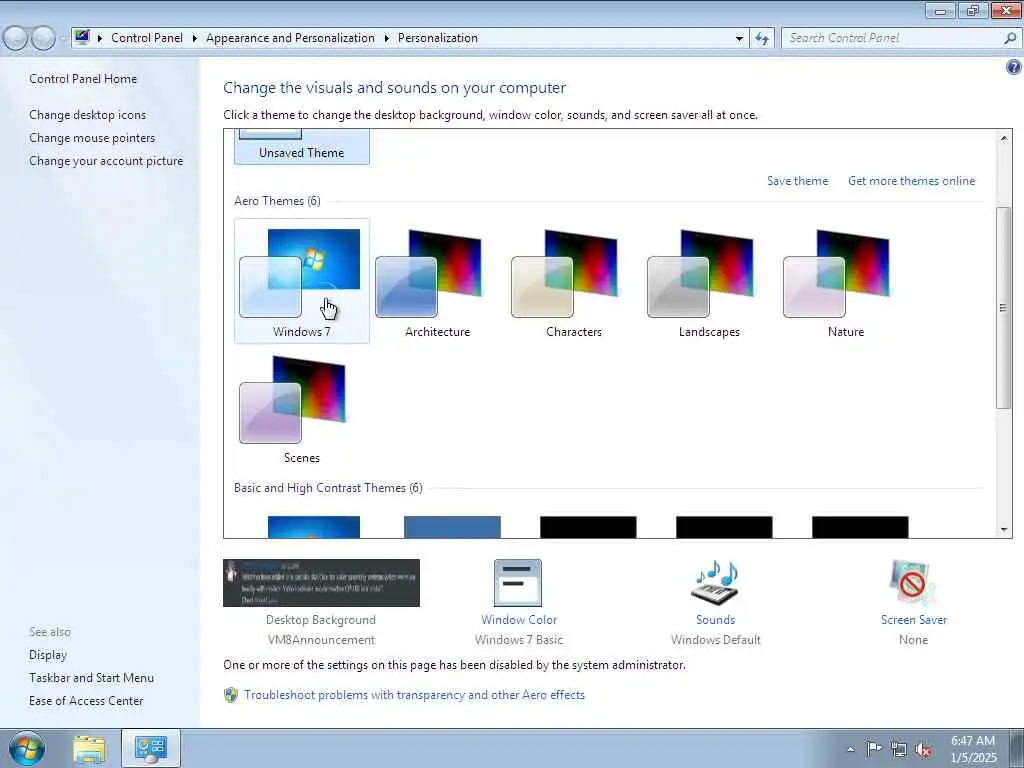Click the Windows 7 Basic color label
This screenshot has width=1024, height=768.
tap(519, 639)
